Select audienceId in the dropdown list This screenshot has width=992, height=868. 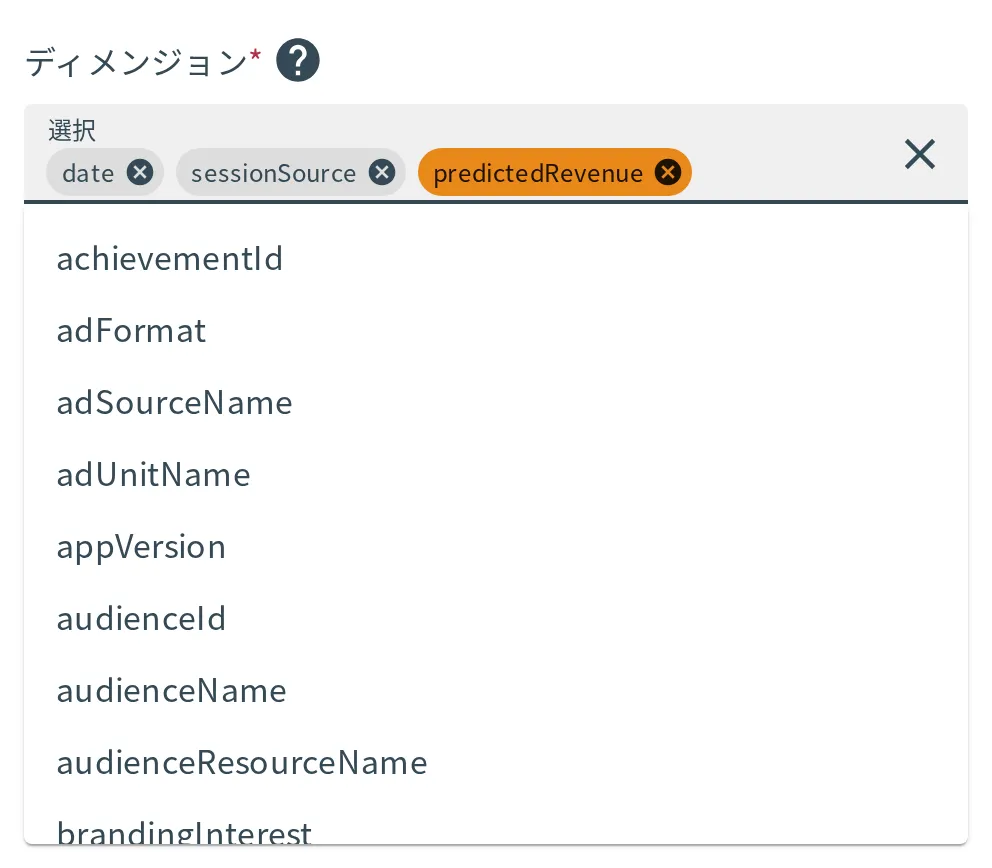[x=496, y=619]
